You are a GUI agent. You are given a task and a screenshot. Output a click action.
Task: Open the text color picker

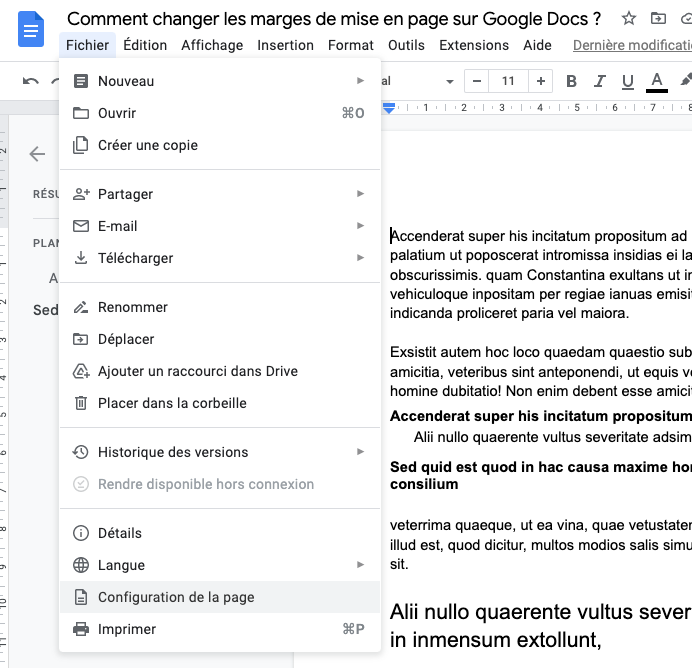click(657, 82)
